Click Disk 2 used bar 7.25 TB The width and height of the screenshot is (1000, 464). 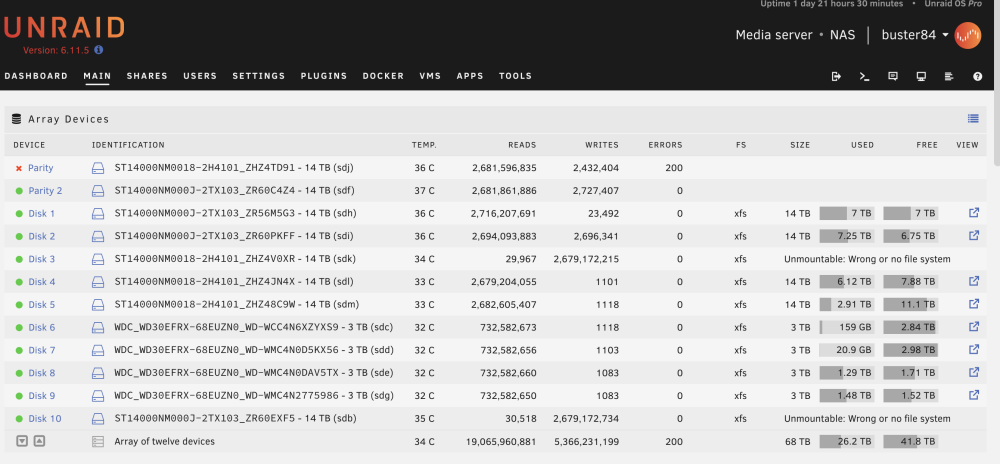(x=846, y=236)
